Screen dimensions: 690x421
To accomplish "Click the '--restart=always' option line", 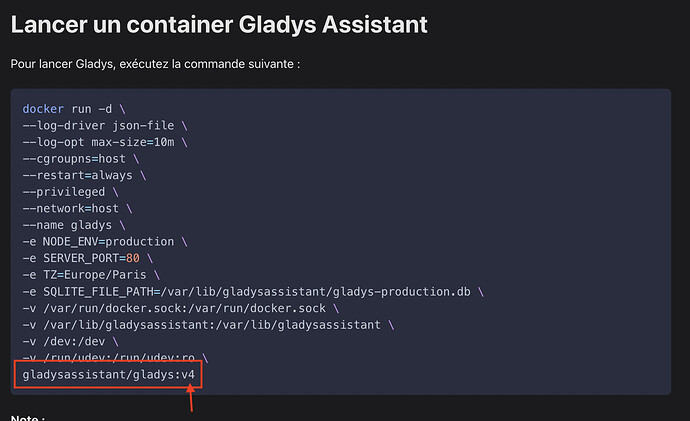I will [x=80, y=175].
